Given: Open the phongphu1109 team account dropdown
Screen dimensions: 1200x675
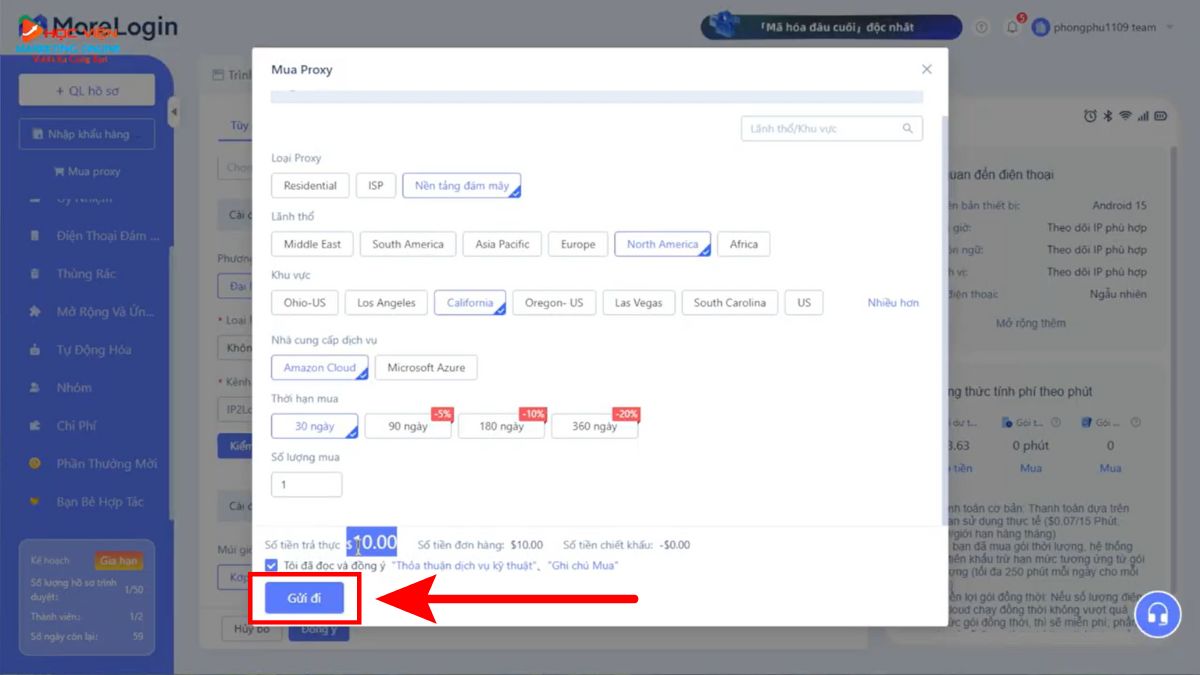Looking at the screenshot, I should (1104, 27).
